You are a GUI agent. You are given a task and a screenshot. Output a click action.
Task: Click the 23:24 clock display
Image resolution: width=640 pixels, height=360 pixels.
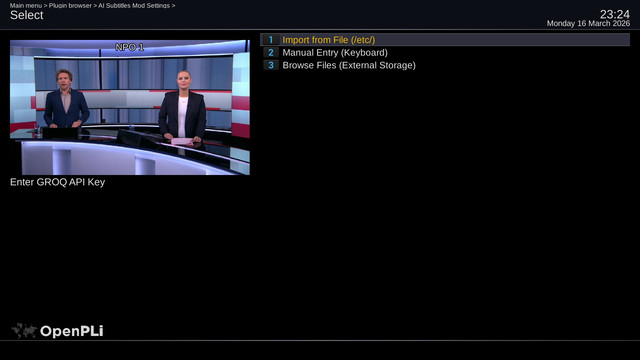[x=615, y=14]
